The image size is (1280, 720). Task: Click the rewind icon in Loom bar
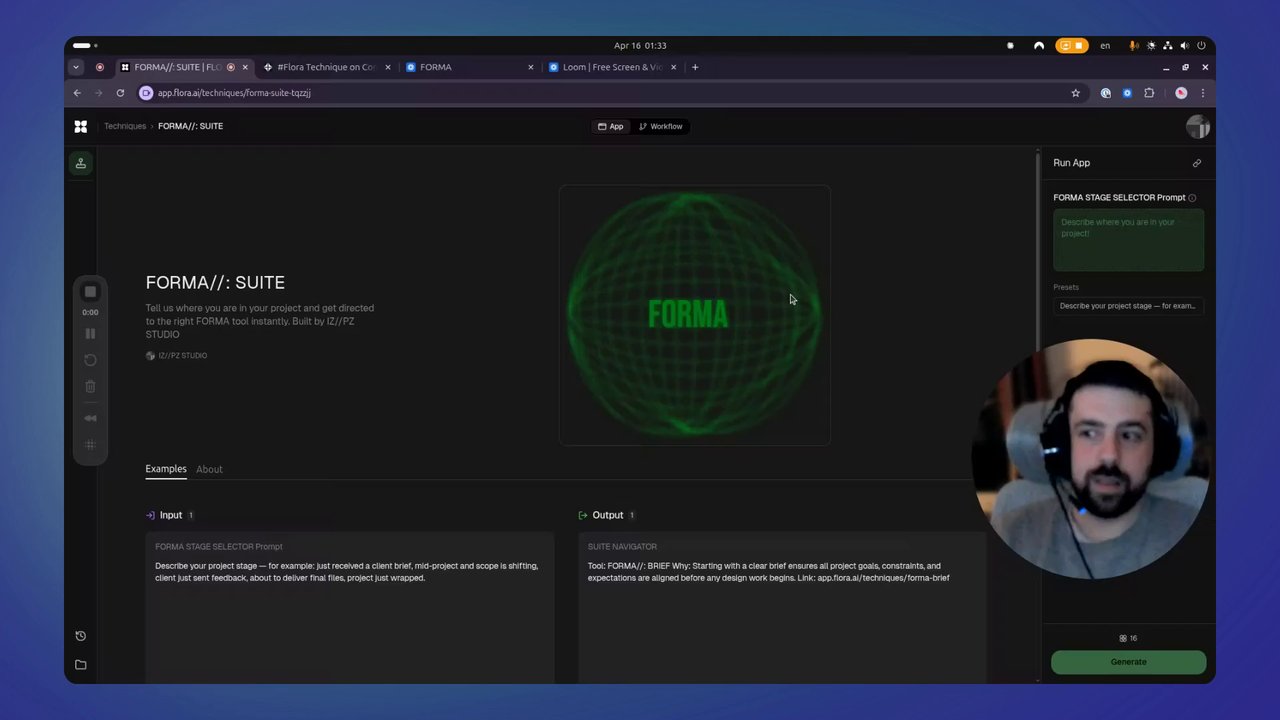[90, 418]
